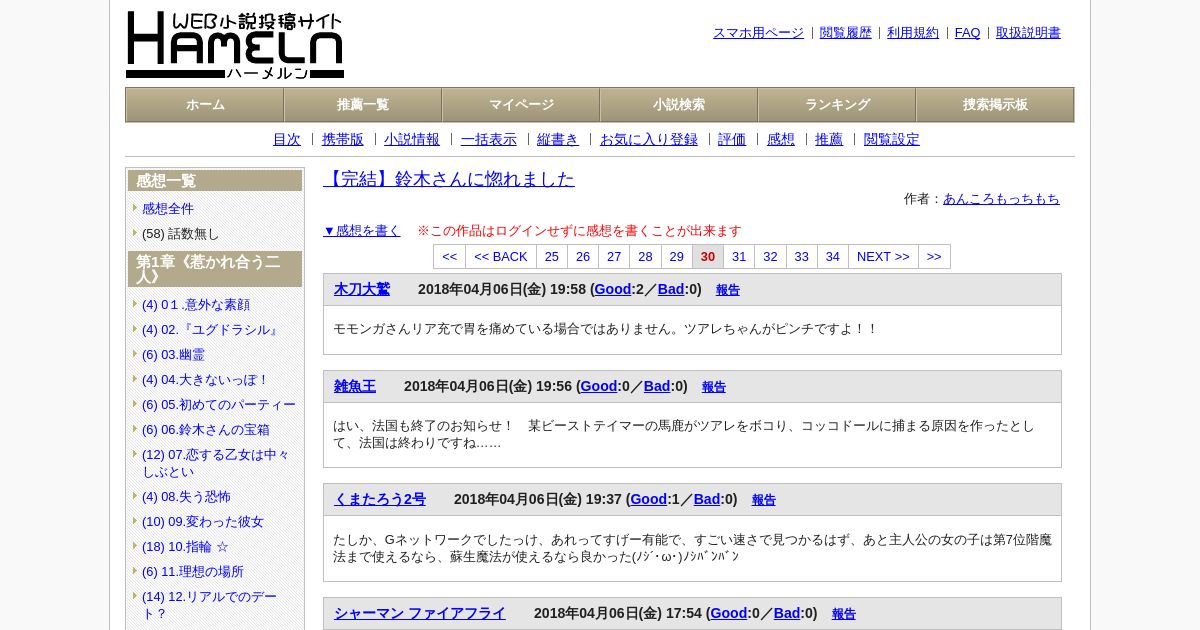Open 感想 in the sub menu
Viewport: 1200px width, 630px height.
point(781,139)
